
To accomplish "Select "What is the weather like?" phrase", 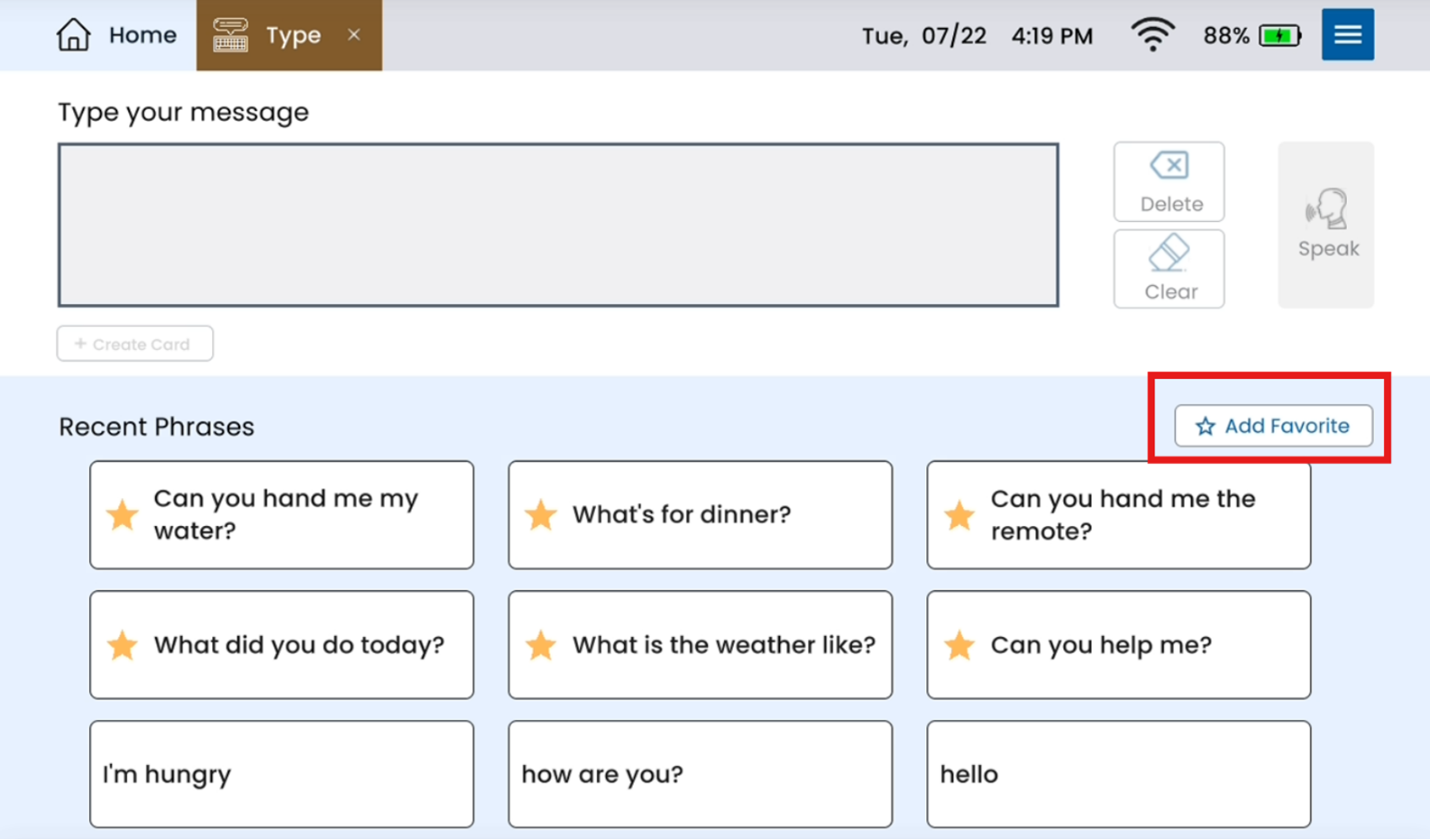I will coord(722,645).
